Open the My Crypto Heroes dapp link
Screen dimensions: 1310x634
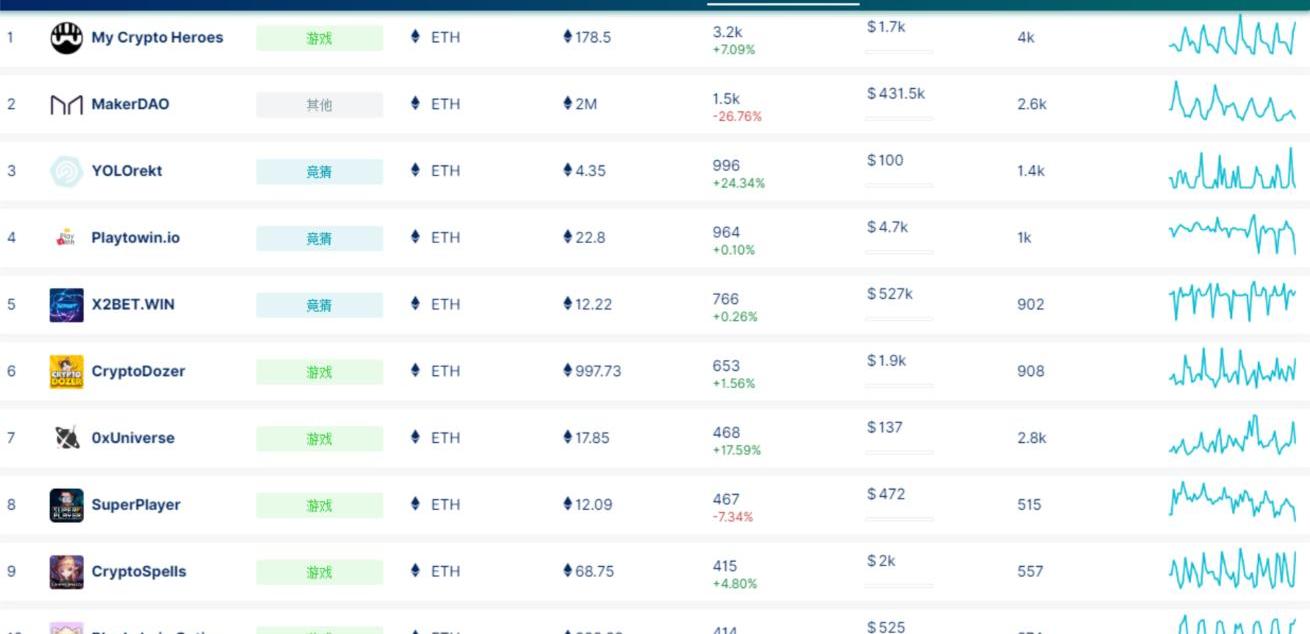coord(157,38)
